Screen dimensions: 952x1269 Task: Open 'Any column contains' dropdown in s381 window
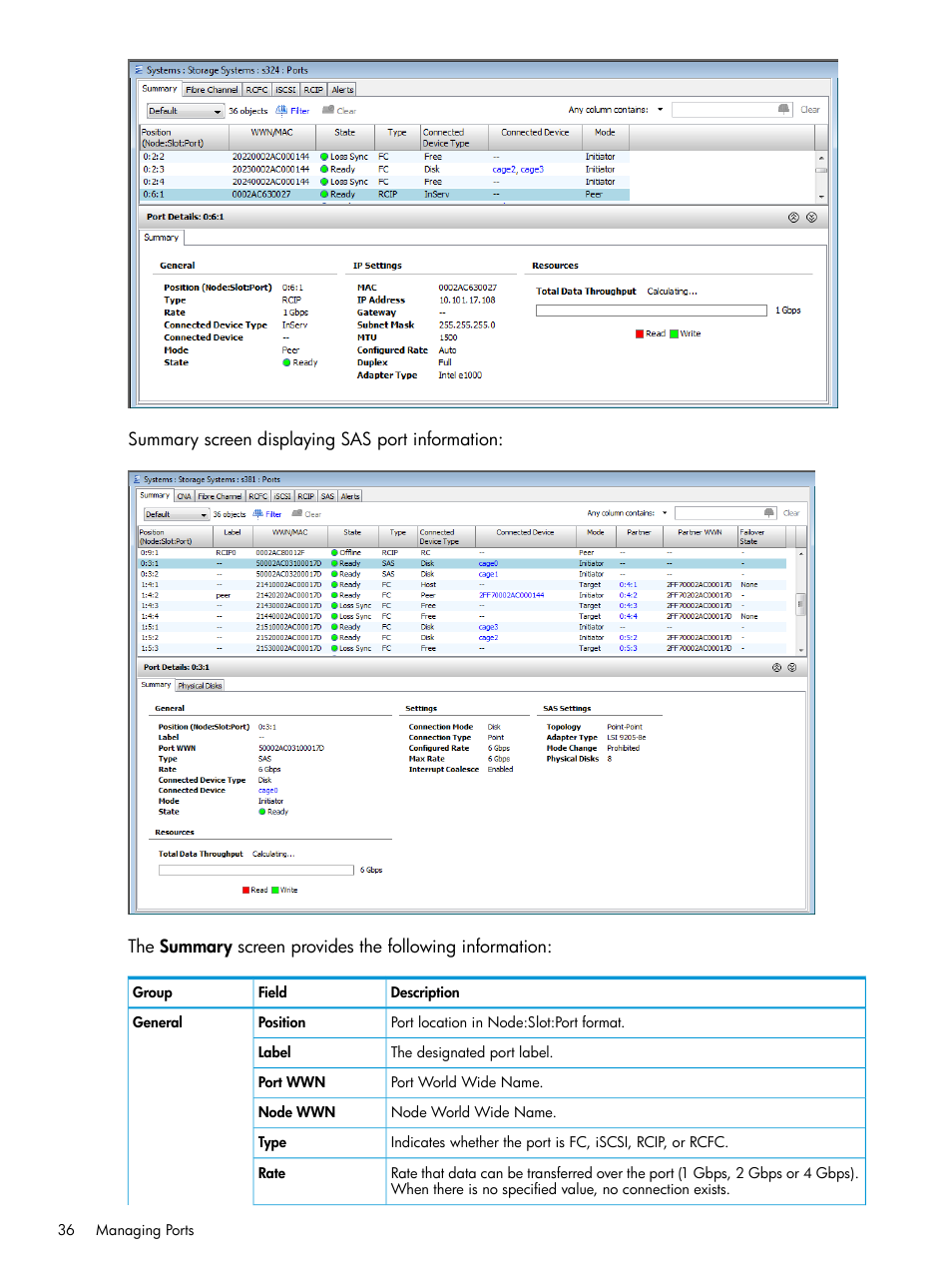coord(665,513)
